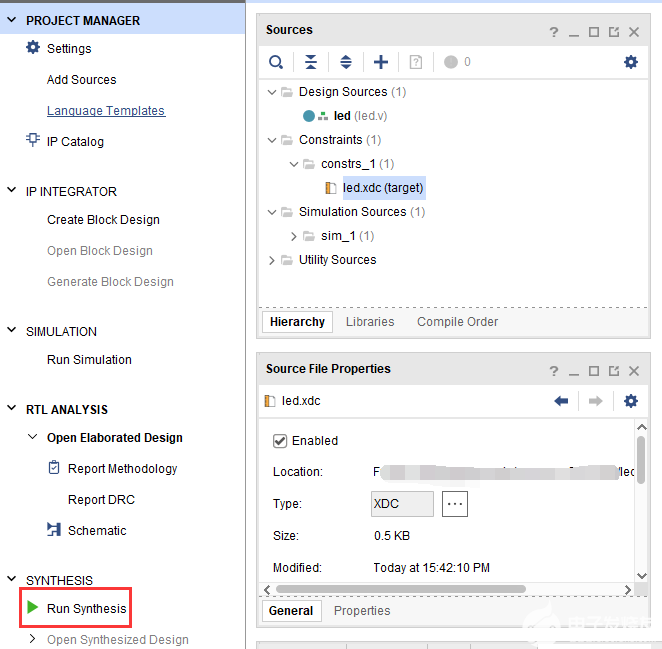Collapse the Design Sources tree node
The image size is (662, 649).
click(271, 92)
